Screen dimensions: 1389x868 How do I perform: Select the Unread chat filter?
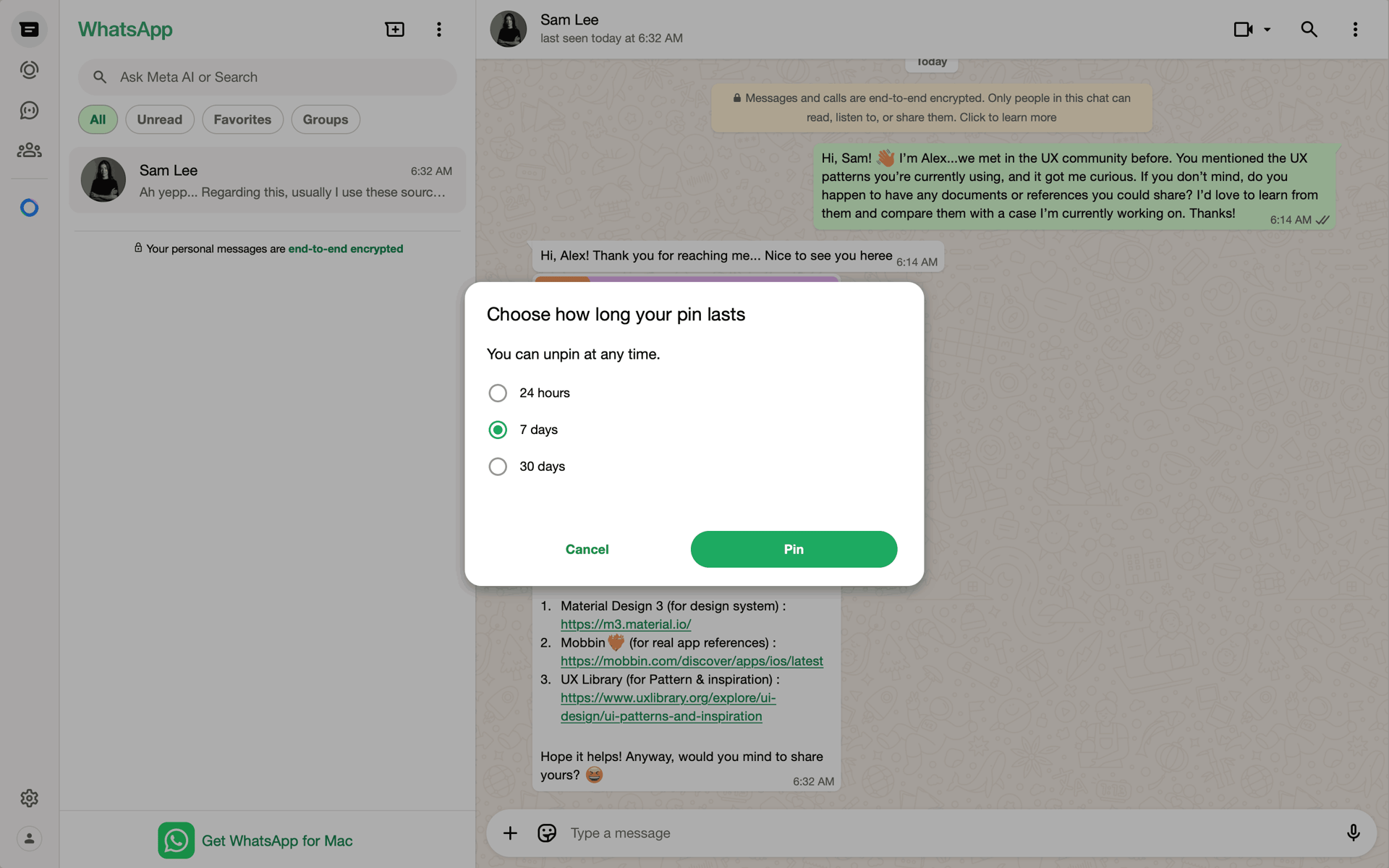(x=160, y=119)
